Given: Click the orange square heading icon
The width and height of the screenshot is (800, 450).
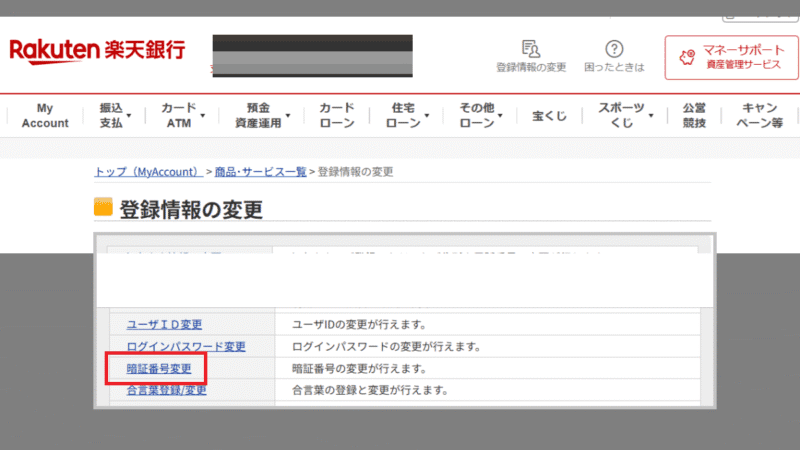Looking at the screenshot, I should (103, 208).
